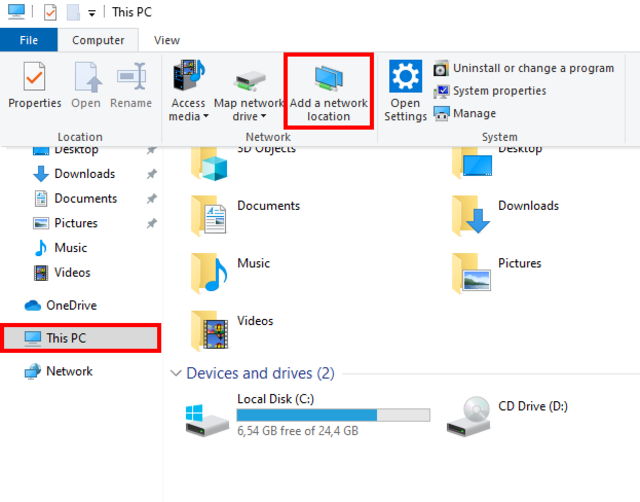Select Documents in the navigation pane
Screen dimensions: 640x502
tap(86, 198)
